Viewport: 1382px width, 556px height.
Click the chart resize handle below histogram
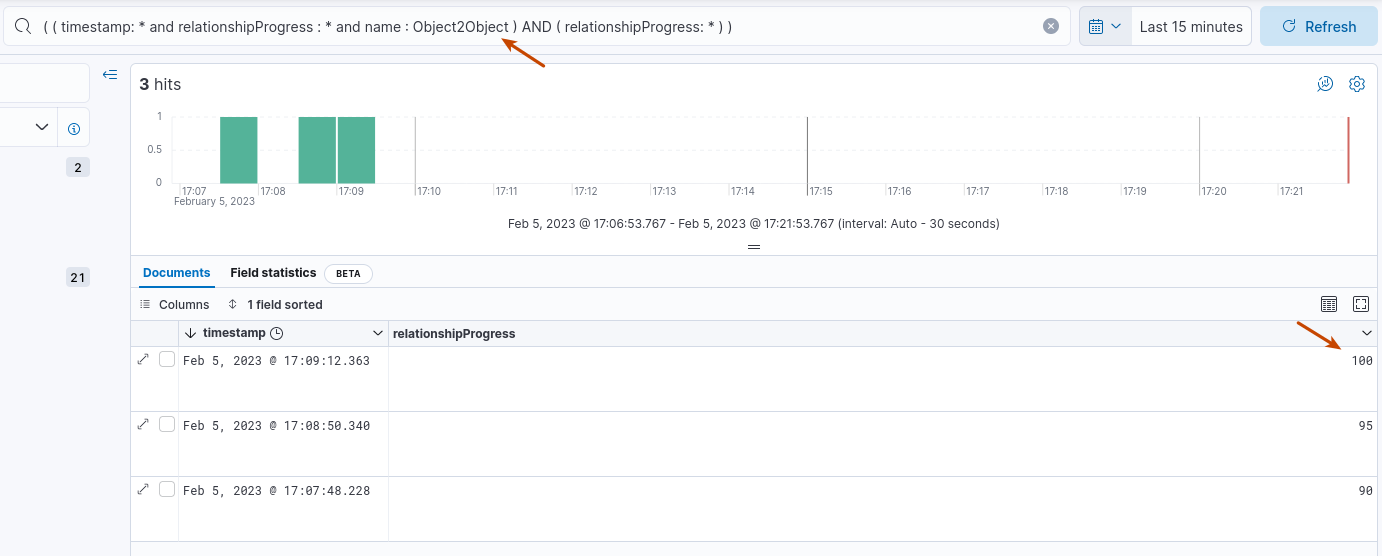coord(754,246)
